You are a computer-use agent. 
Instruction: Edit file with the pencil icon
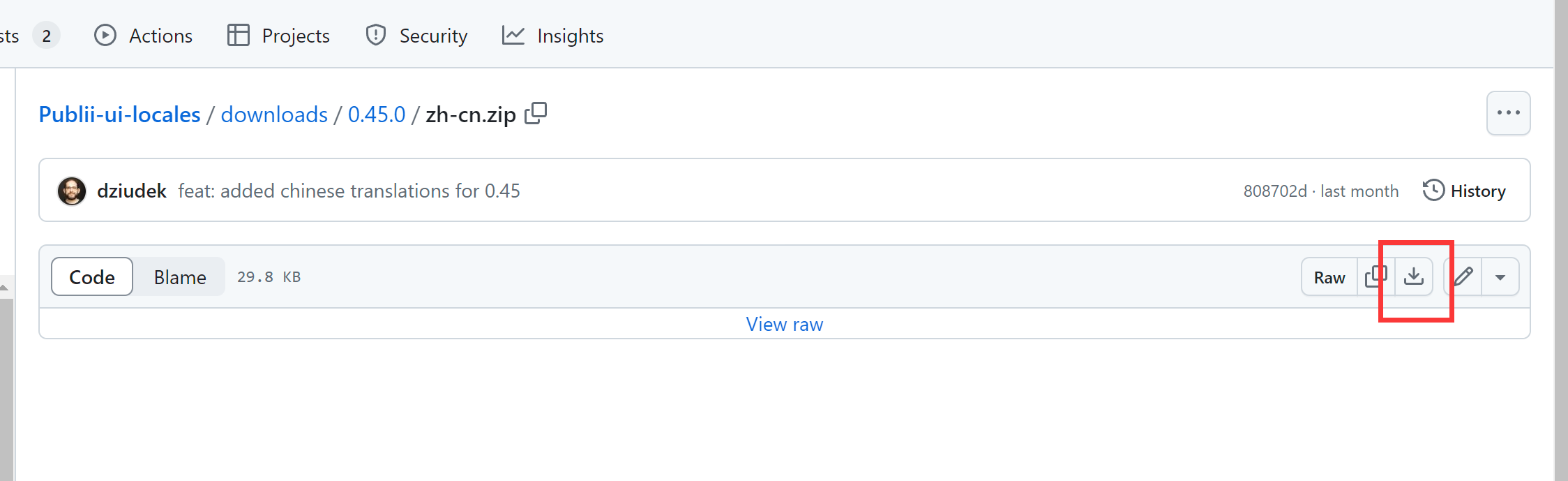pyautogui.click(x=1463, y=276)
